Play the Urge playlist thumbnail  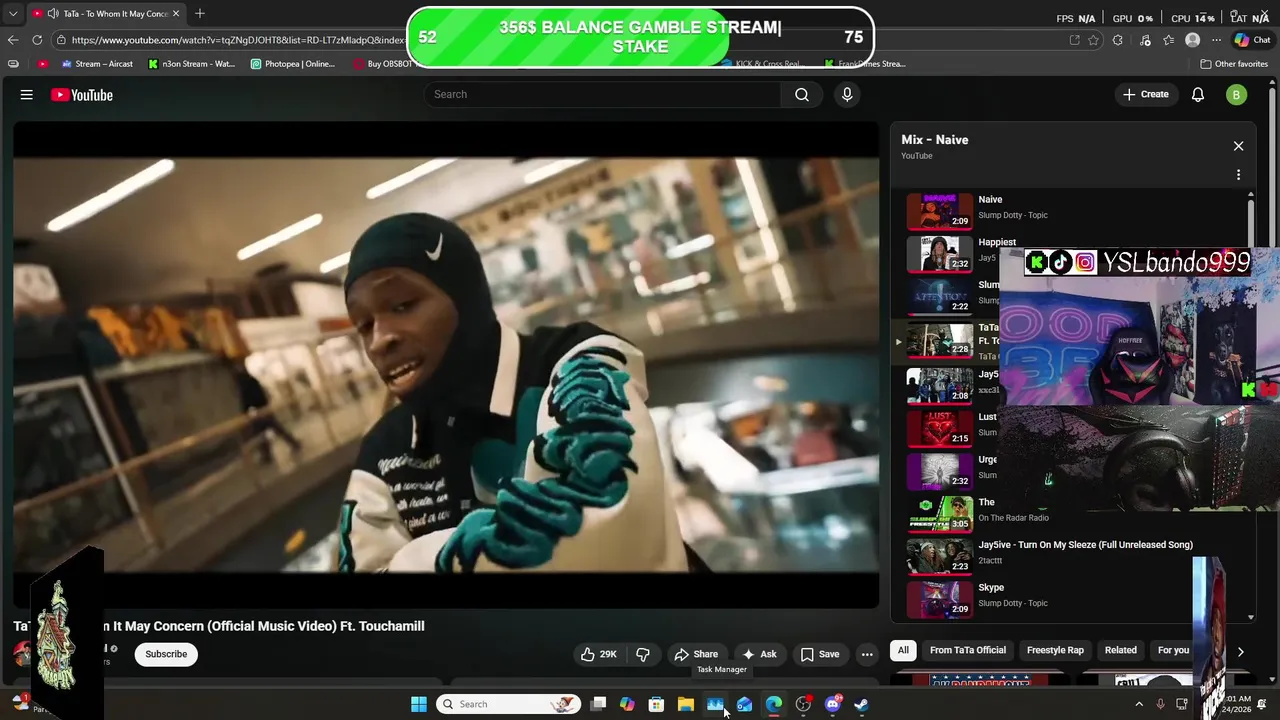coord(939,470)
